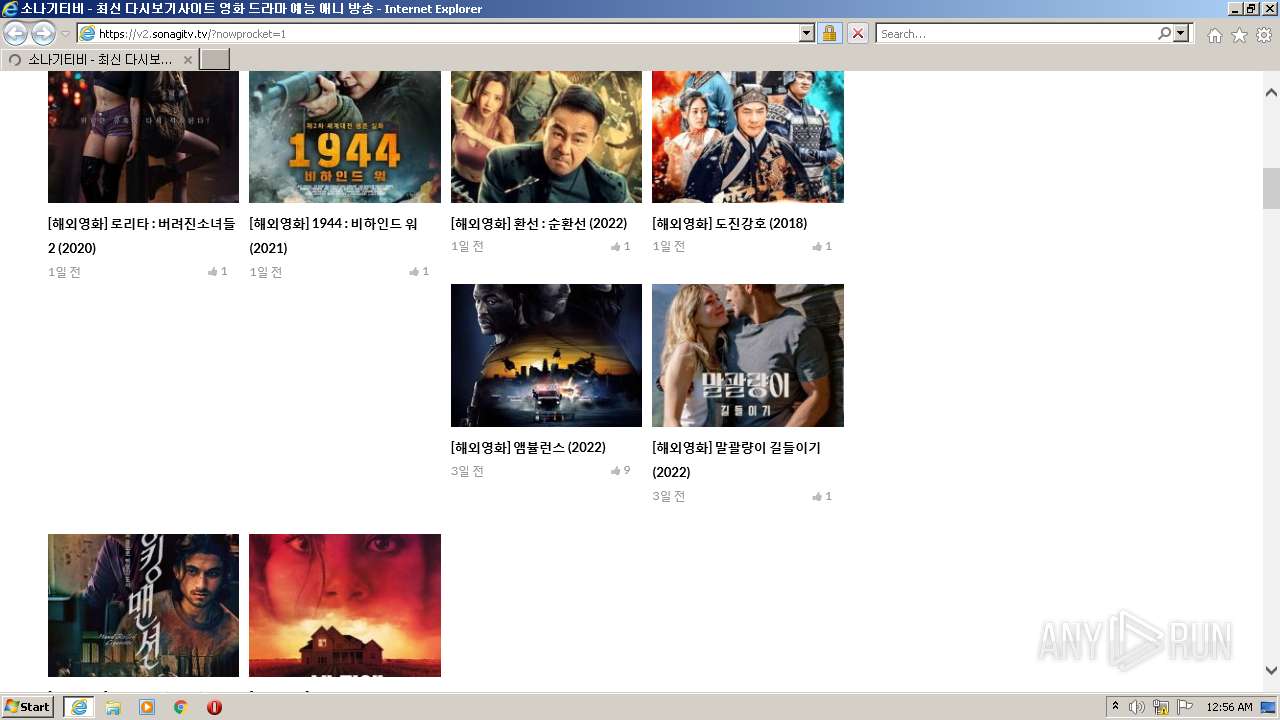Open the Tools gear icon
The image size is (1280, 720).
[x=1264, y=35]
